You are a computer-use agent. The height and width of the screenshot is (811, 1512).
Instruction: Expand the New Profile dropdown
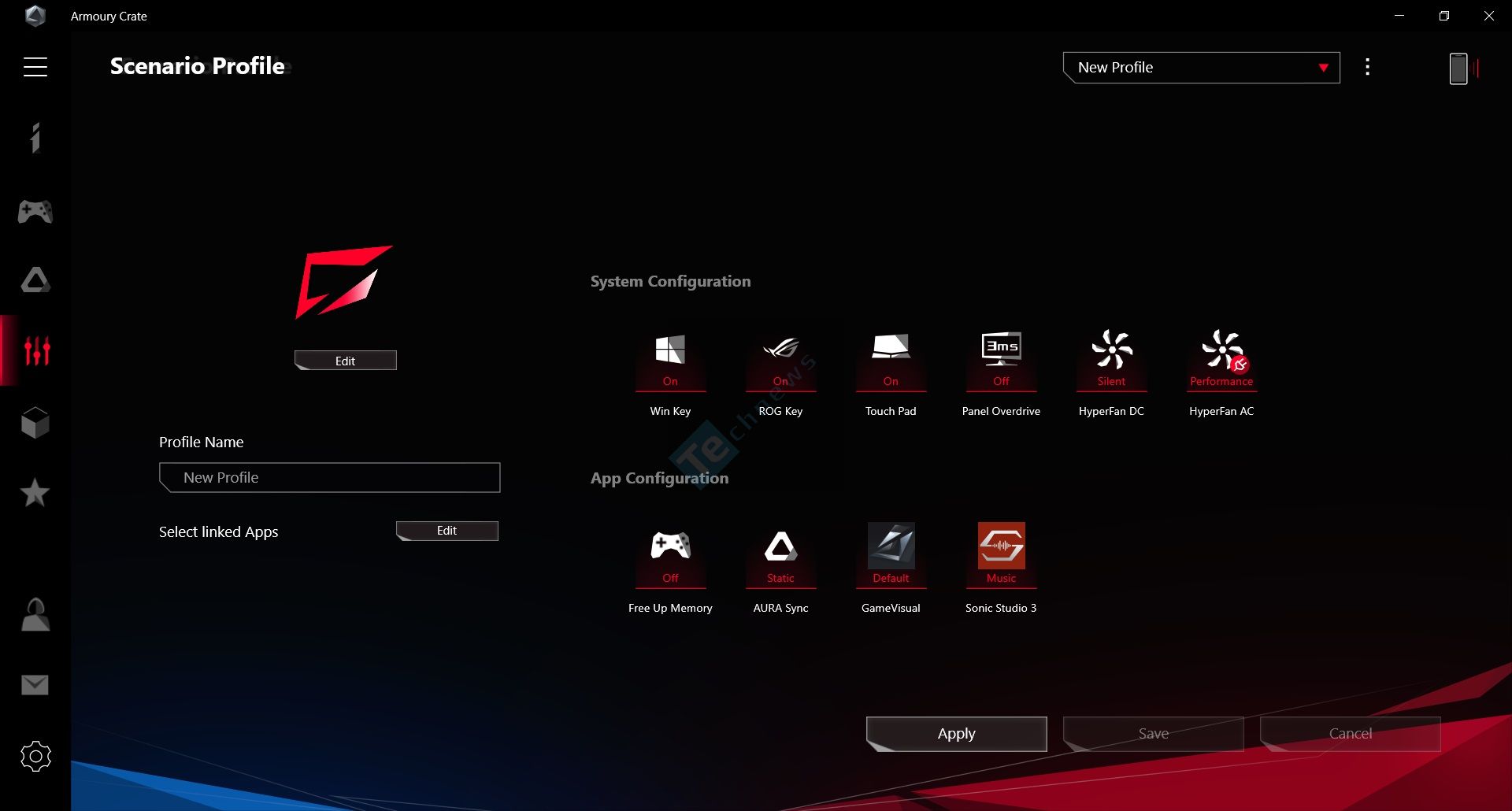(1202, 68)
